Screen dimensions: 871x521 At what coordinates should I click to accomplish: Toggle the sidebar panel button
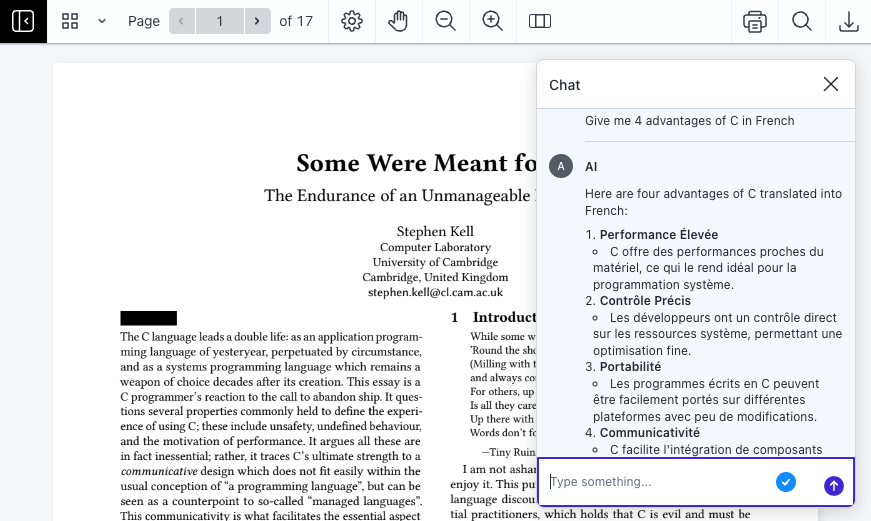[x=23, y=21]
